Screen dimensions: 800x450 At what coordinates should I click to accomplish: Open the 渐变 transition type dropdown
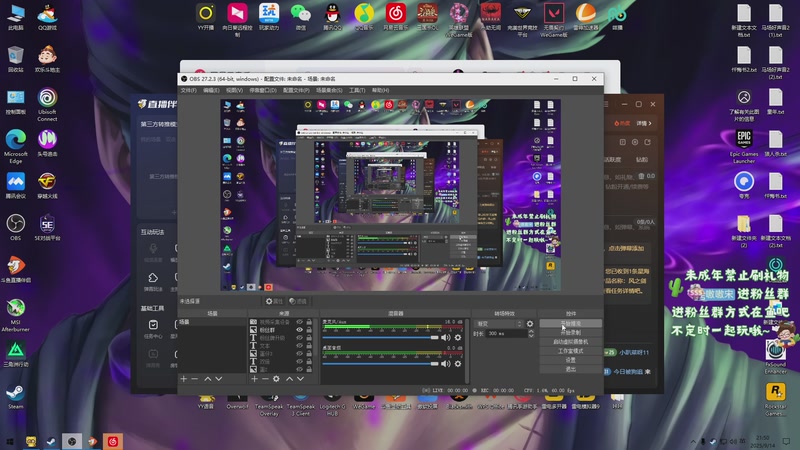pyautogui.click(x=498, y=324)
